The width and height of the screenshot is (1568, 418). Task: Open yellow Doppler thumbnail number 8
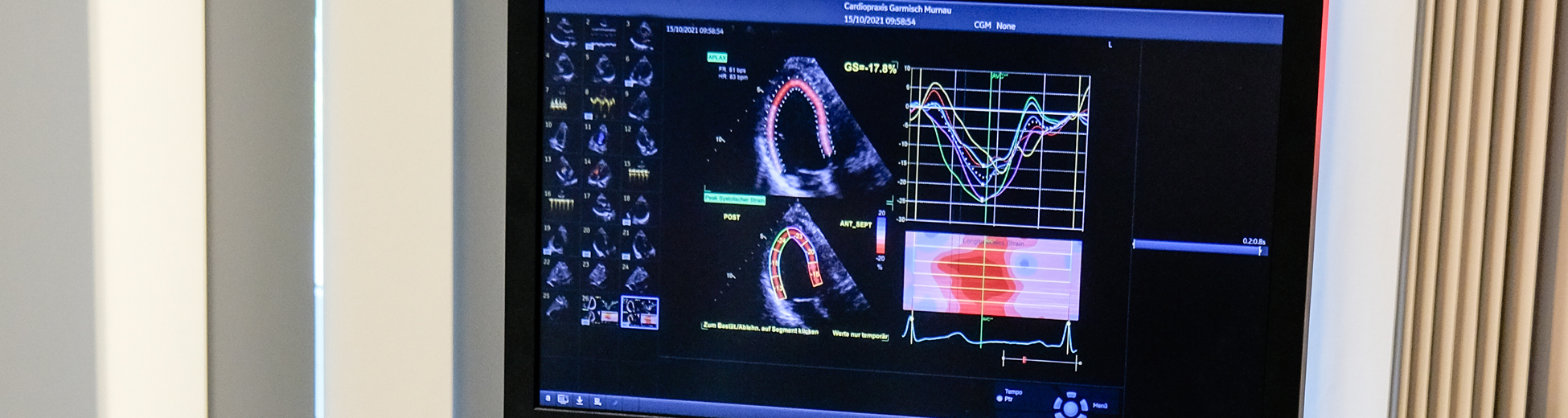[601, 103]
